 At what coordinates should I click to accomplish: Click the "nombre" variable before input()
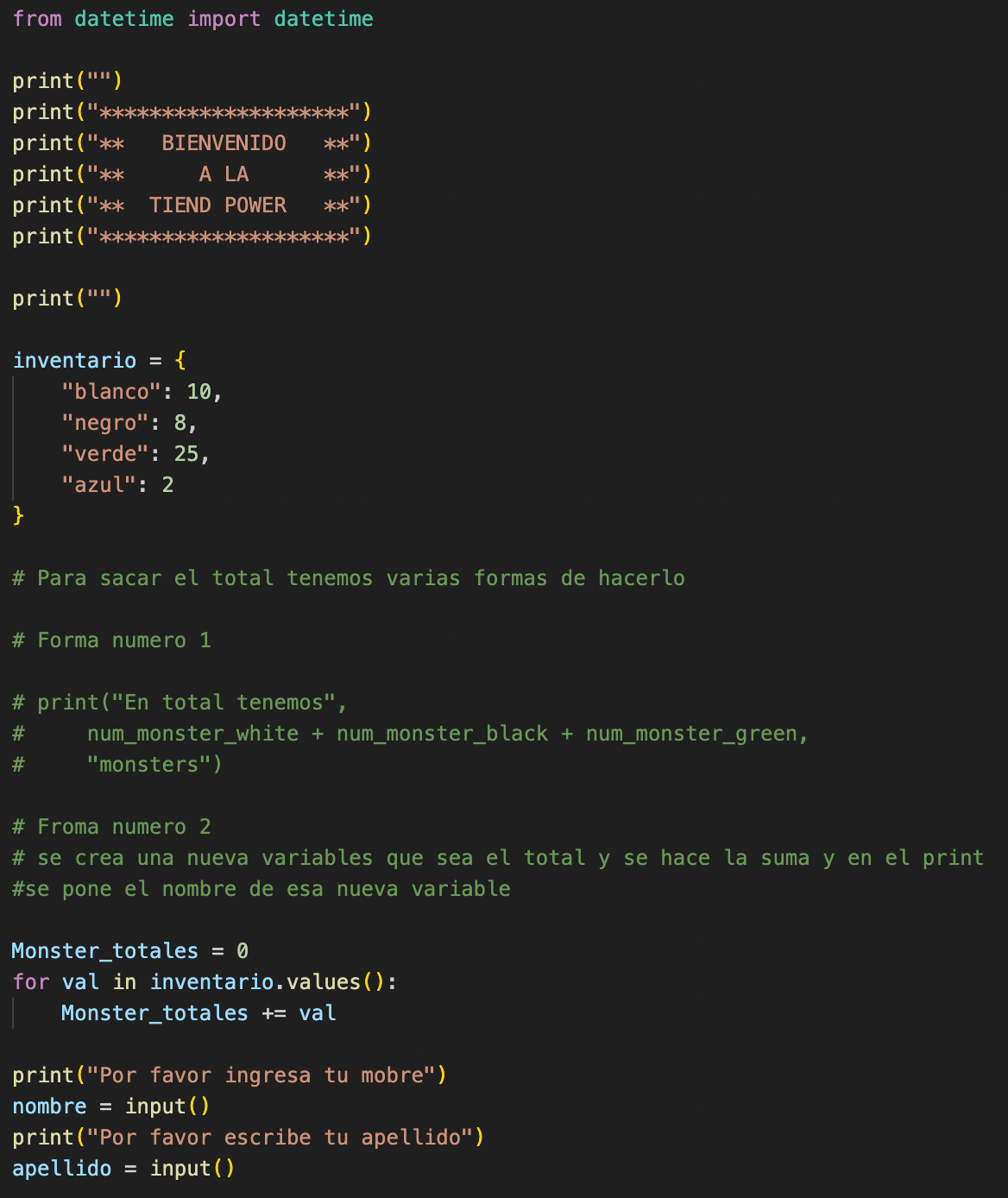[x=49, y=1107]
